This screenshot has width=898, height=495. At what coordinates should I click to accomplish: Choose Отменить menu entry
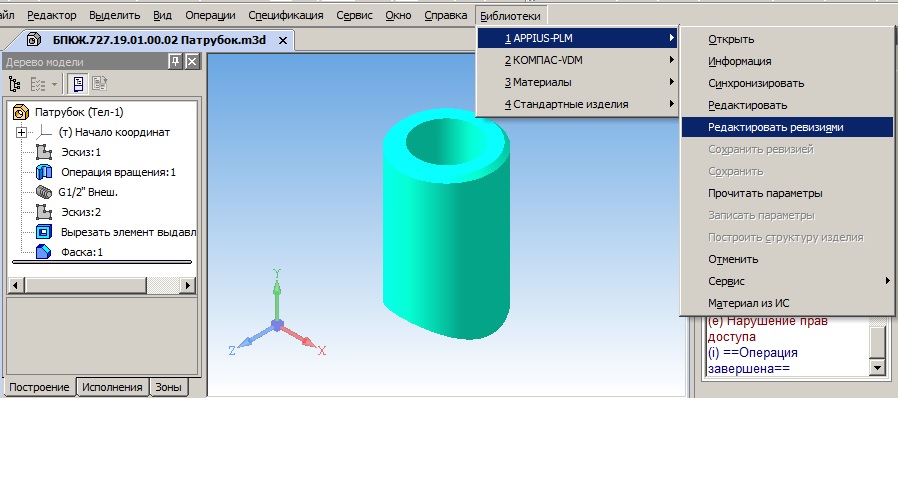coord(787,259)
